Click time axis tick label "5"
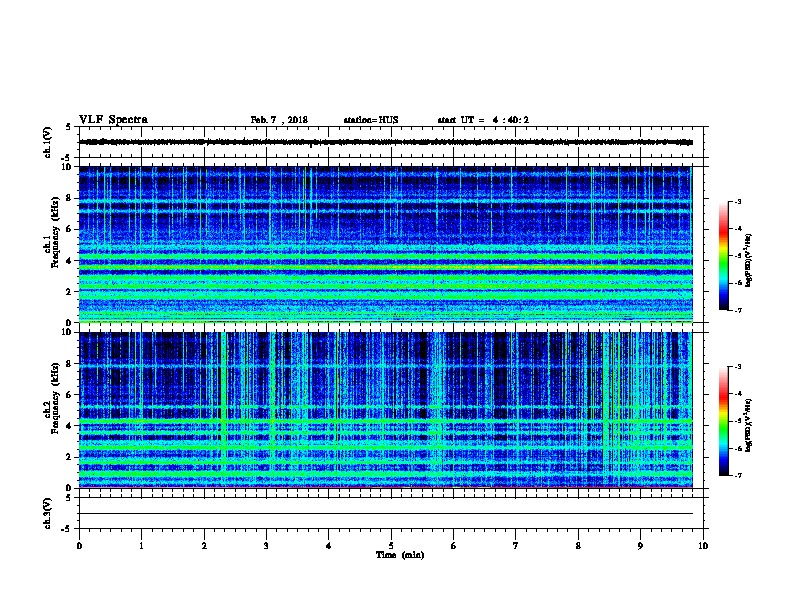 [391, 546]
